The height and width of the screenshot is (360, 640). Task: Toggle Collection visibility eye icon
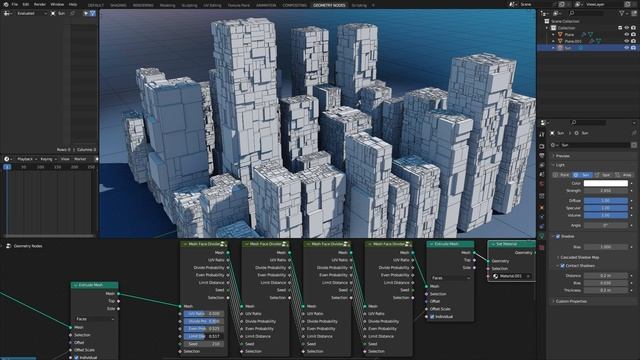(x=626, y=28)
